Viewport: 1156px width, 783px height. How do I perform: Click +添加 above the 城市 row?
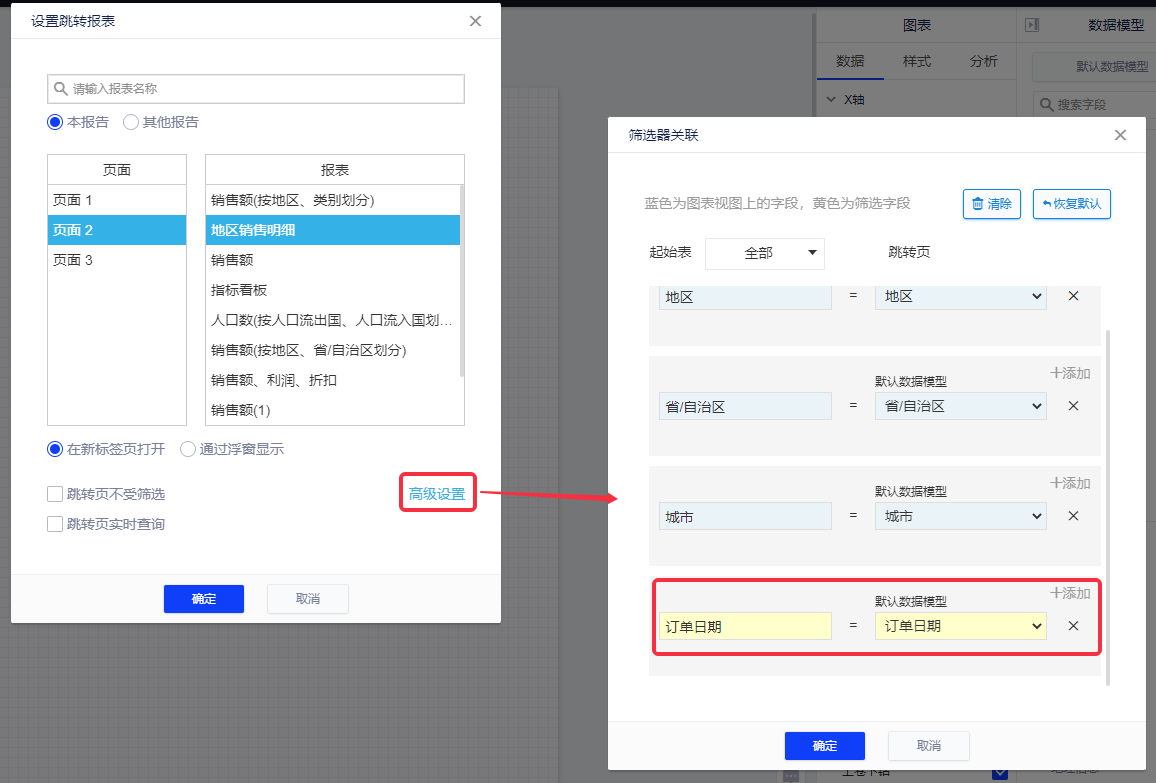coord(1070,483)
